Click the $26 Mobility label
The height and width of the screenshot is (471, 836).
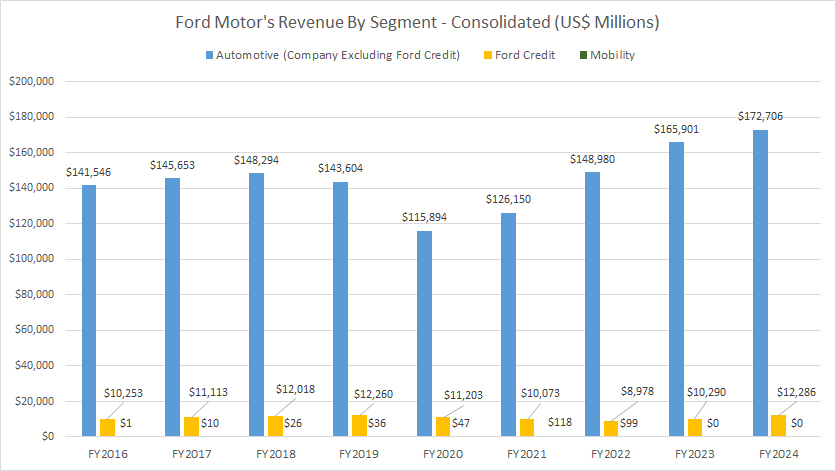point(293,424)
